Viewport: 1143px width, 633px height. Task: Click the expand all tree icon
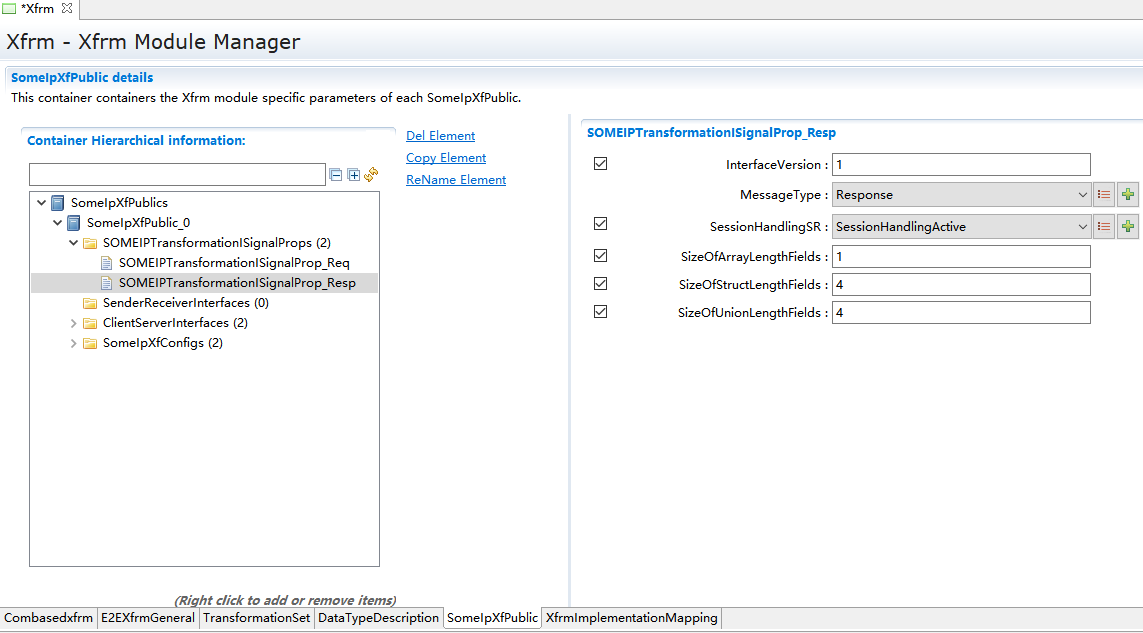[x=353, y=175]
